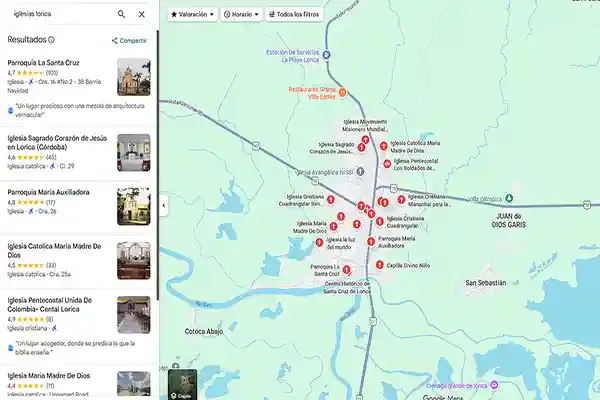The image size is (600, 400).
Task: Open the Horario filter dropdown
Action: coord(241,15)
